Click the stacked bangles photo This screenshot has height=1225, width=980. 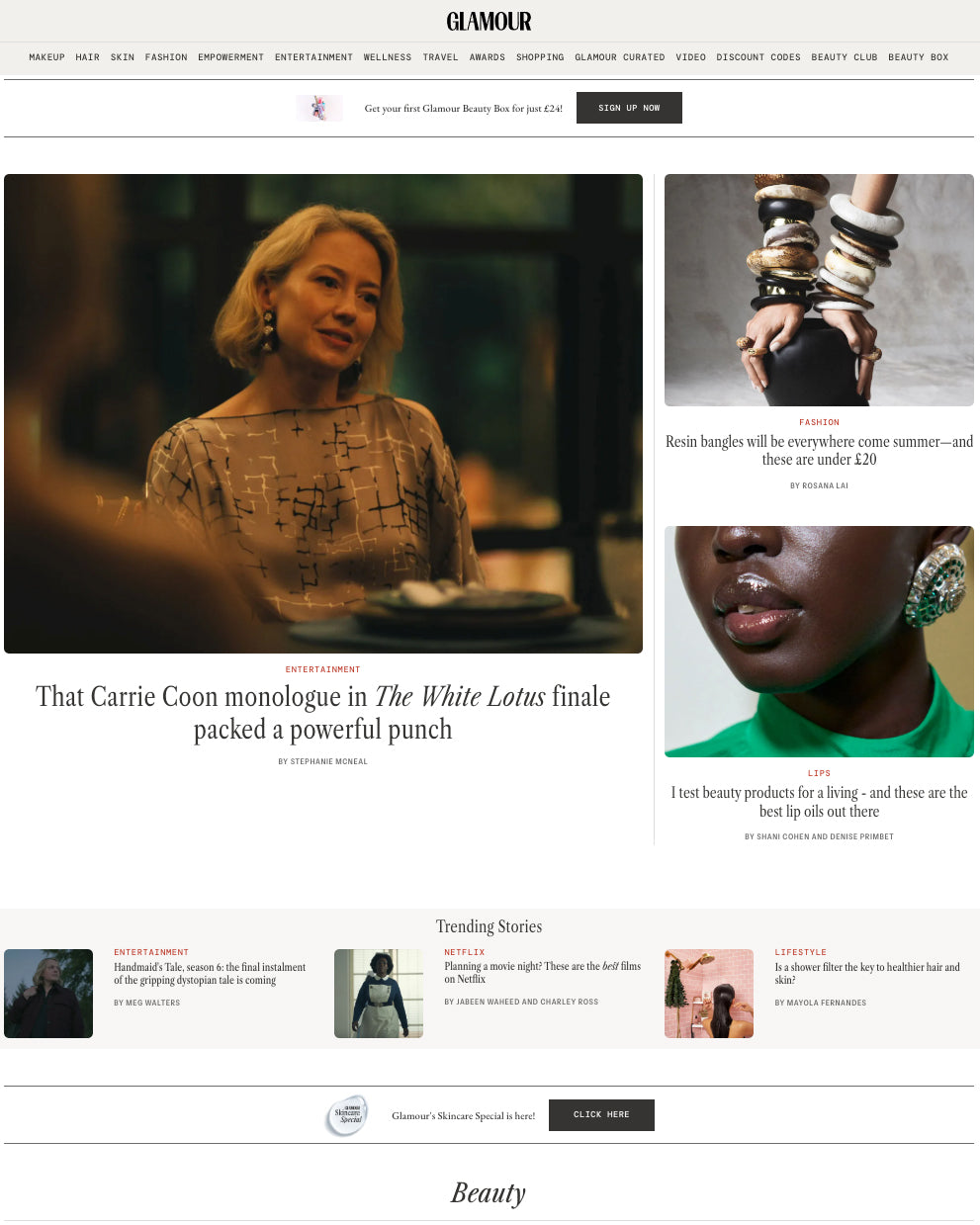click(x=819, y=290)
